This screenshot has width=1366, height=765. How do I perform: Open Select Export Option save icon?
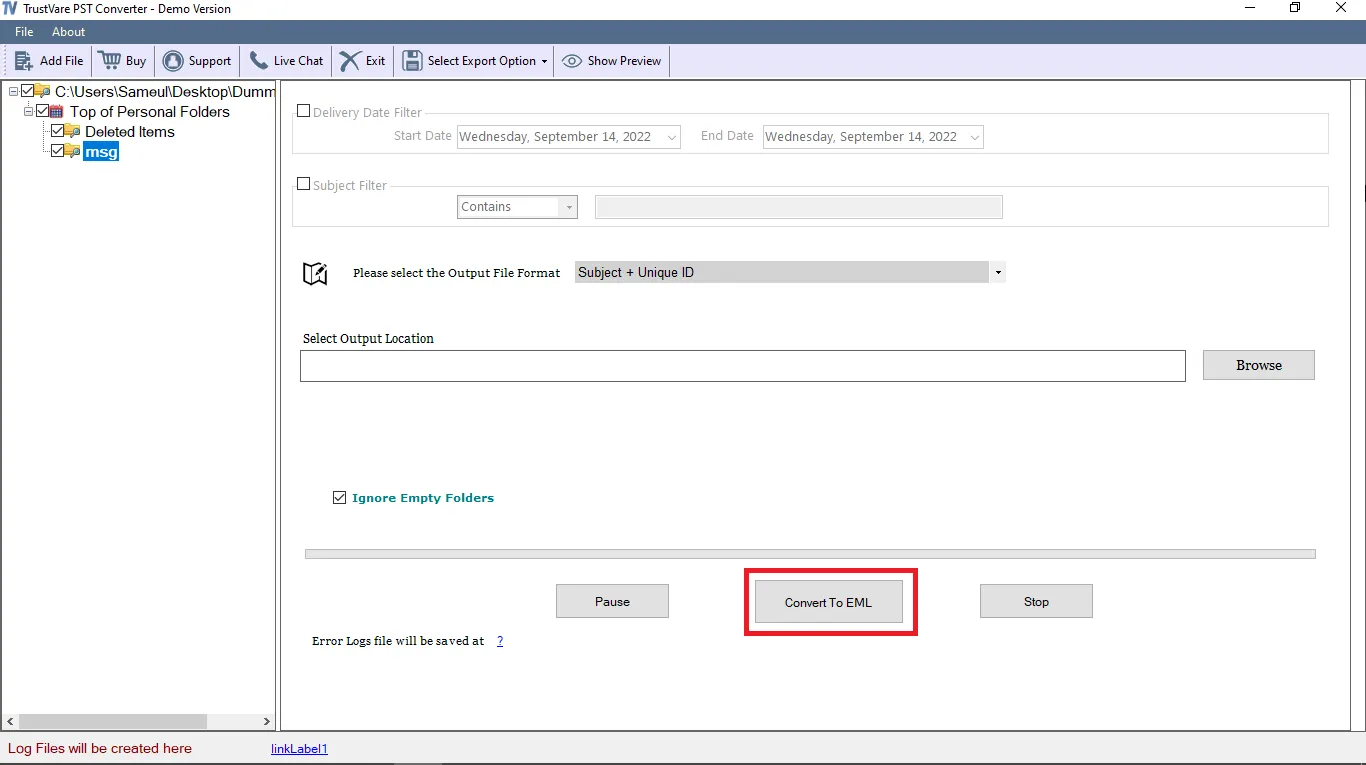tap(411, 60)
